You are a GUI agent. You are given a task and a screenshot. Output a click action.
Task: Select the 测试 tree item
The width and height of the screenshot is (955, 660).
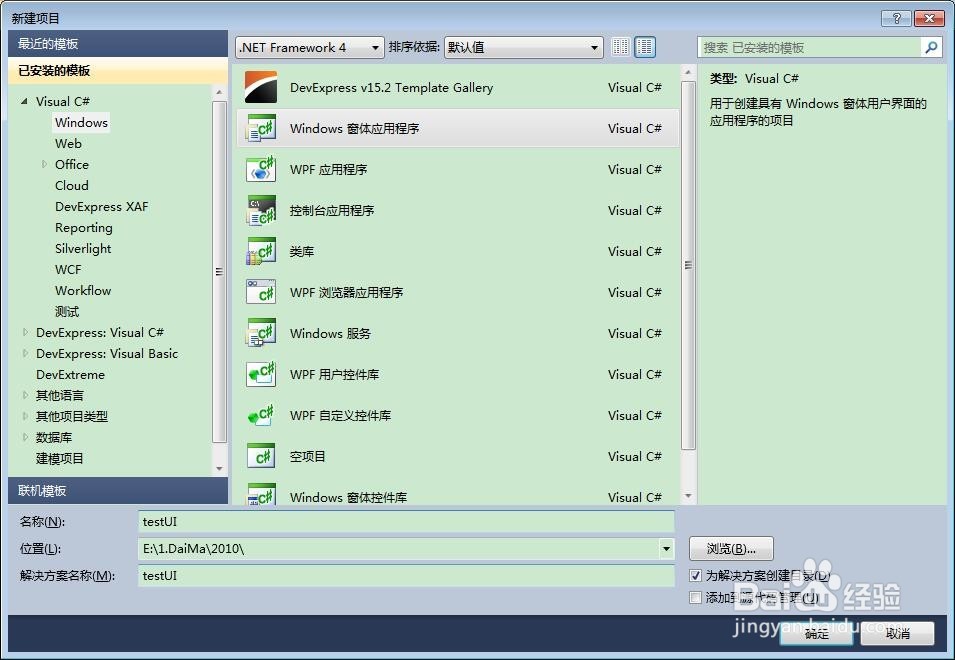tap(67, 312)
